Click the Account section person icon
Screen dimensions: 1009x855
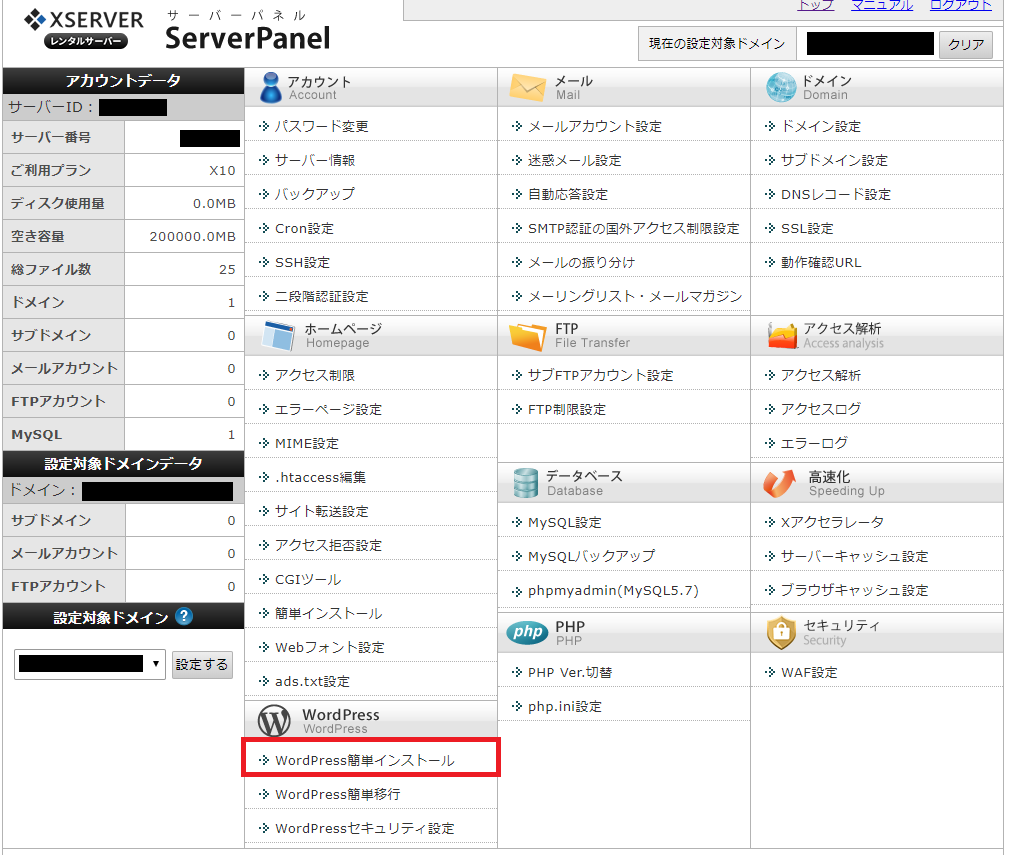[x=270, y=87]
